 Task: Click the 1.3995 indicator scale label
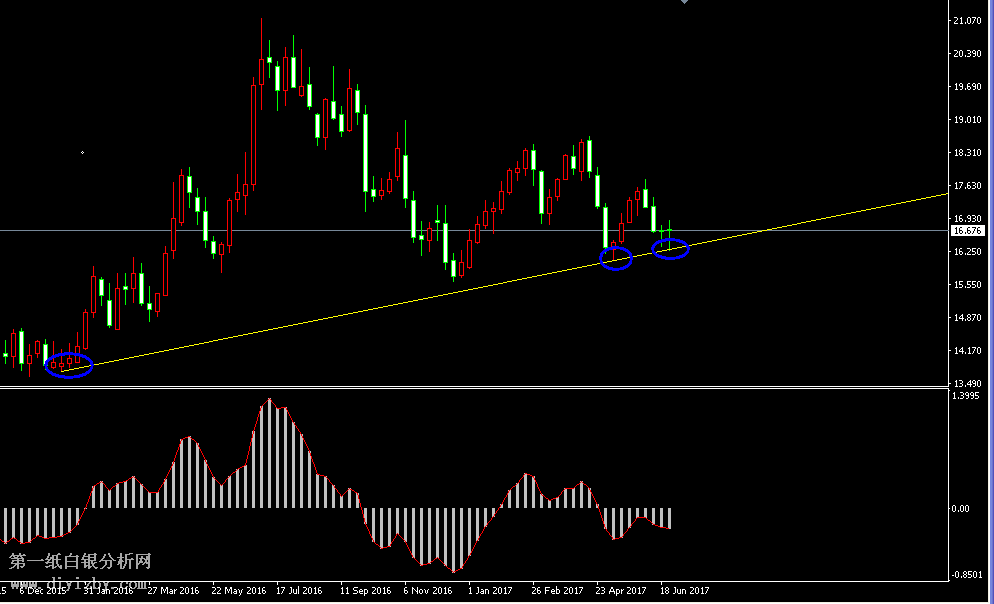tap(966, 397)
